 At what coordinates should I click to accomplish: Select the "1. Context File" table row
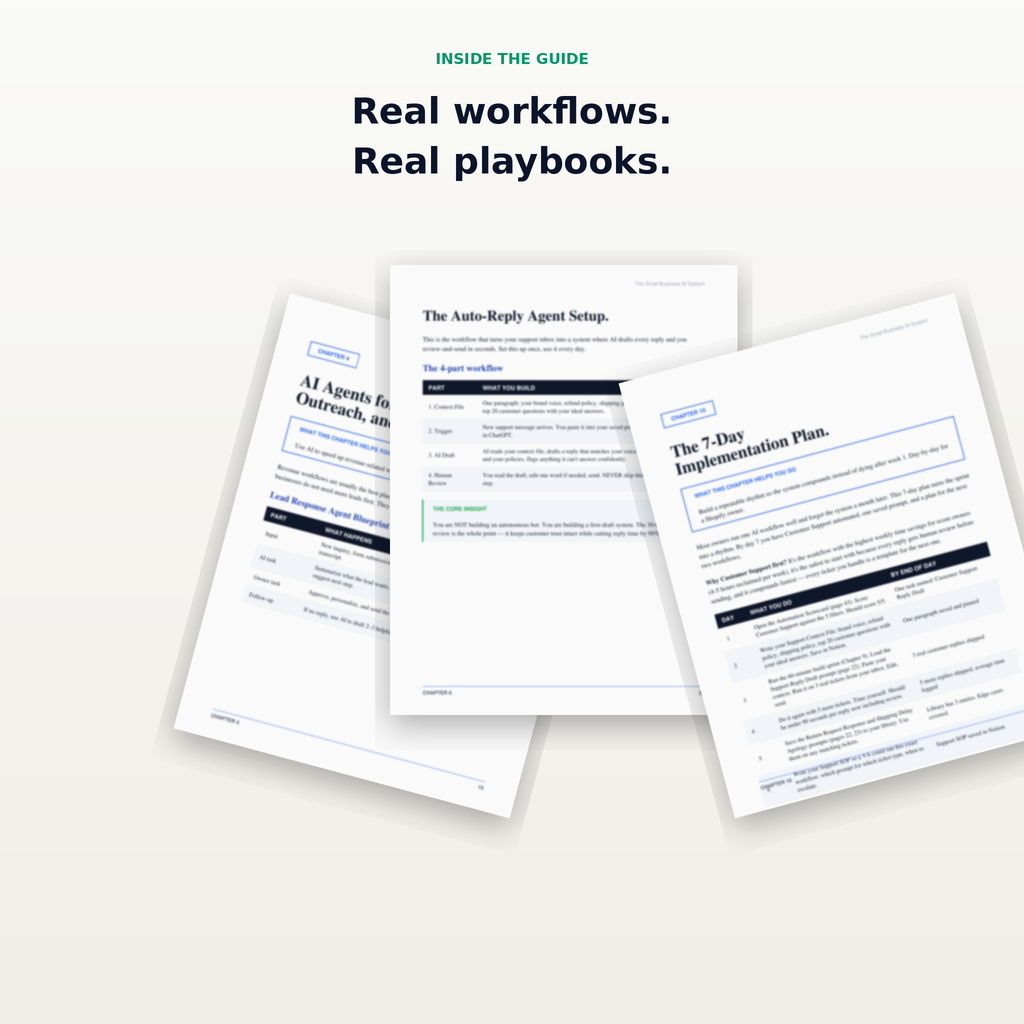tap(527, 407)
